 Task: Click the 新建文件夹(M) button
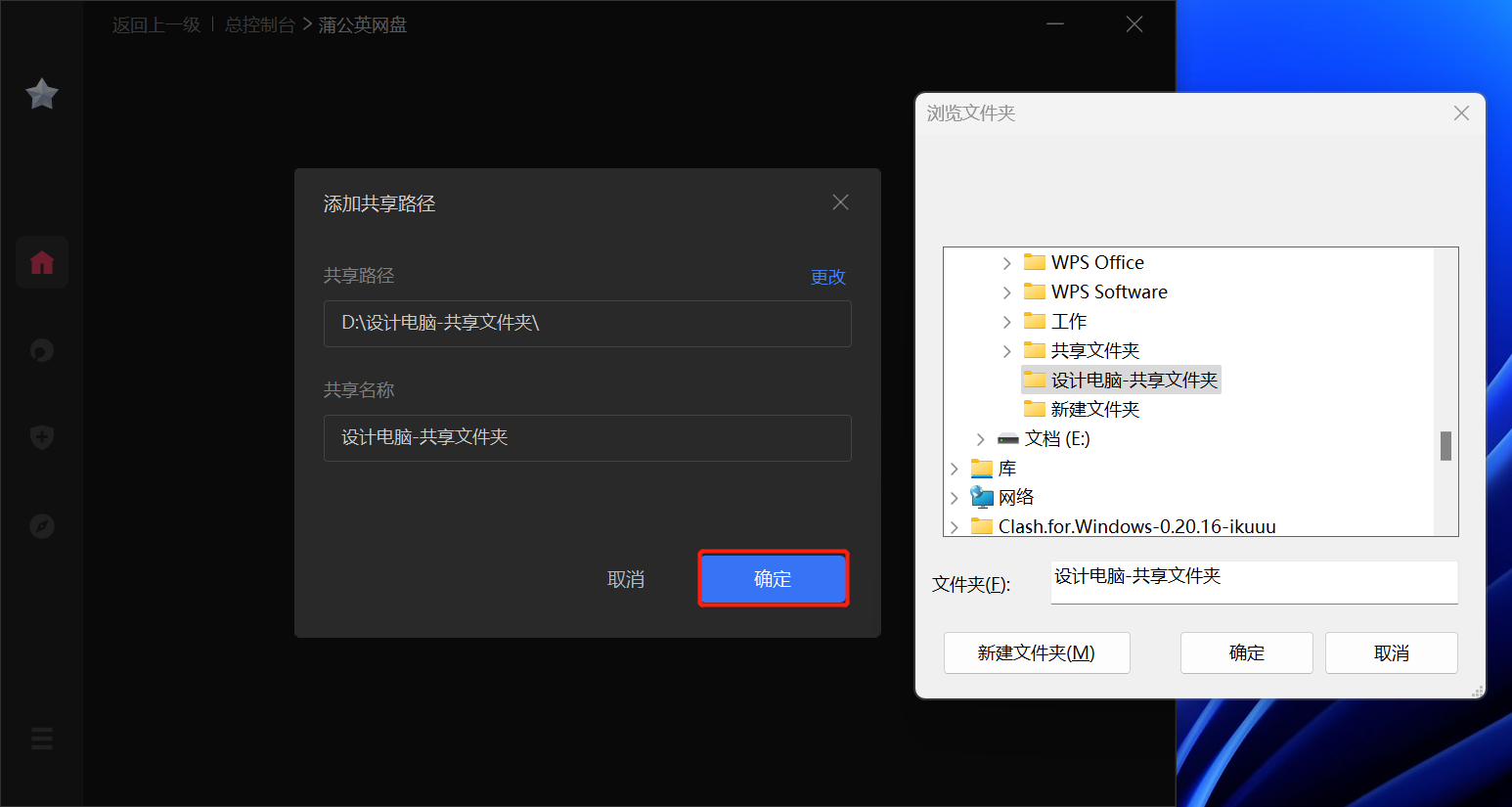click(1037, 652)
